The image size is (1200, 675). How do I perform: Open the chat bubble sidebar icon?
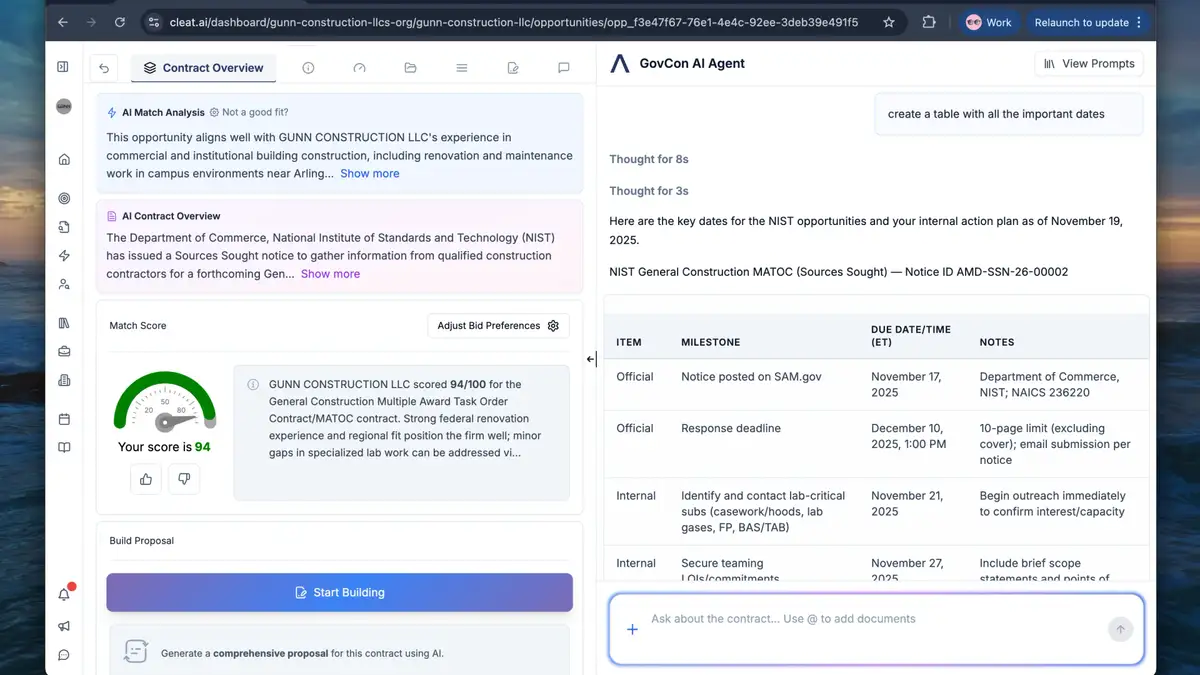tap(64, 655)
